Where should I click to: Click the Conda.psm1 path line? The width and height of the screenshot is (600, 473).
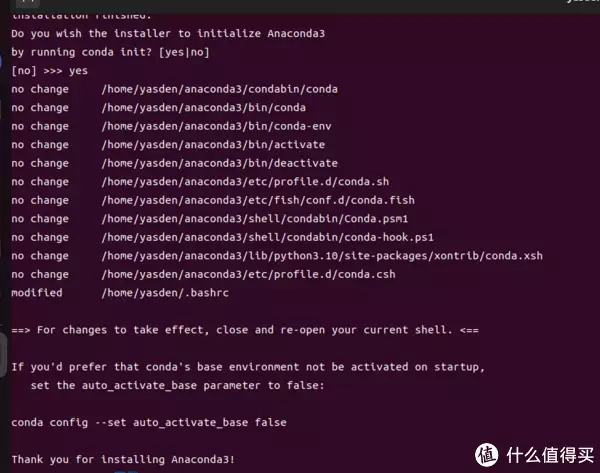(x=255, y=219)
